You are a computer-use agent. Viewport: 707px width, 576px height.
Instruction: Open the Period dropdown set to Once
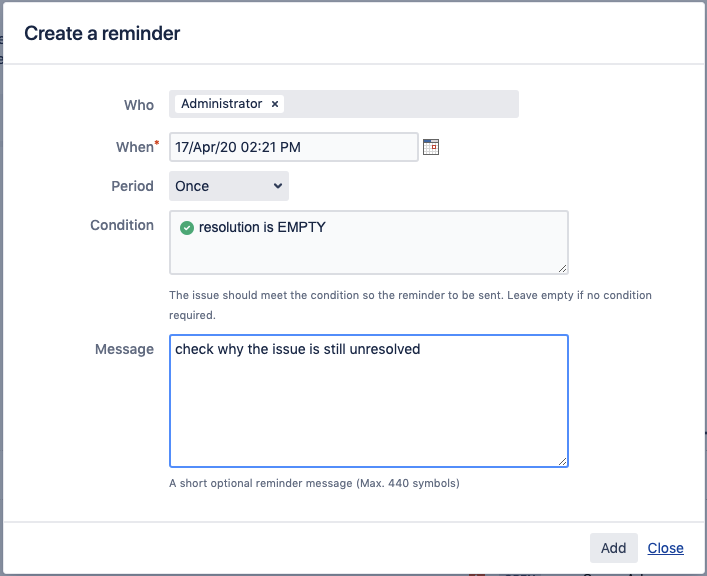point(228,186)
